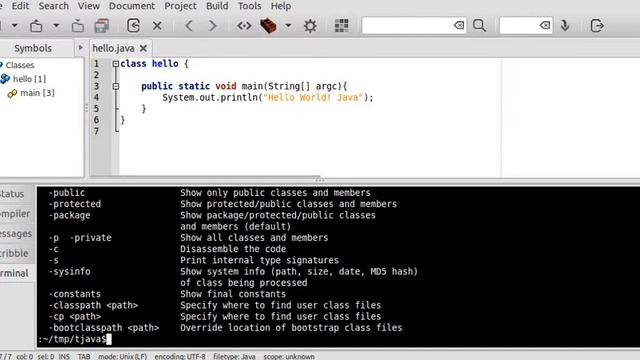Open the Search menu

(x=53, y=6)
